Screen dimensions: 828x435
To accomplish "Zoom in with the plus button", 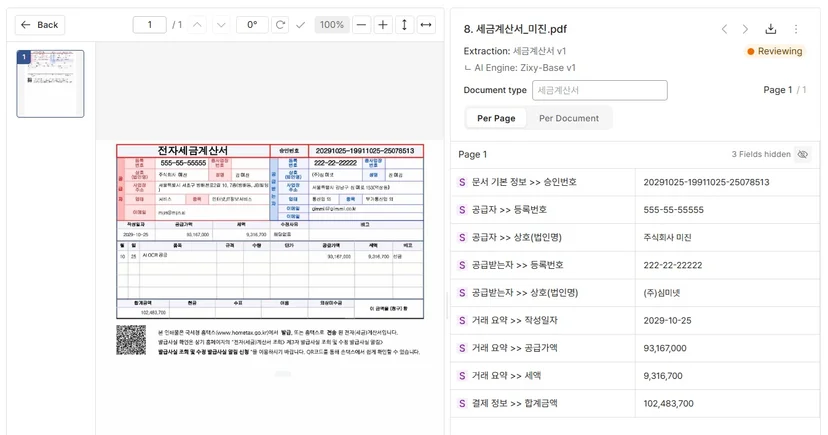I will 383,25.
